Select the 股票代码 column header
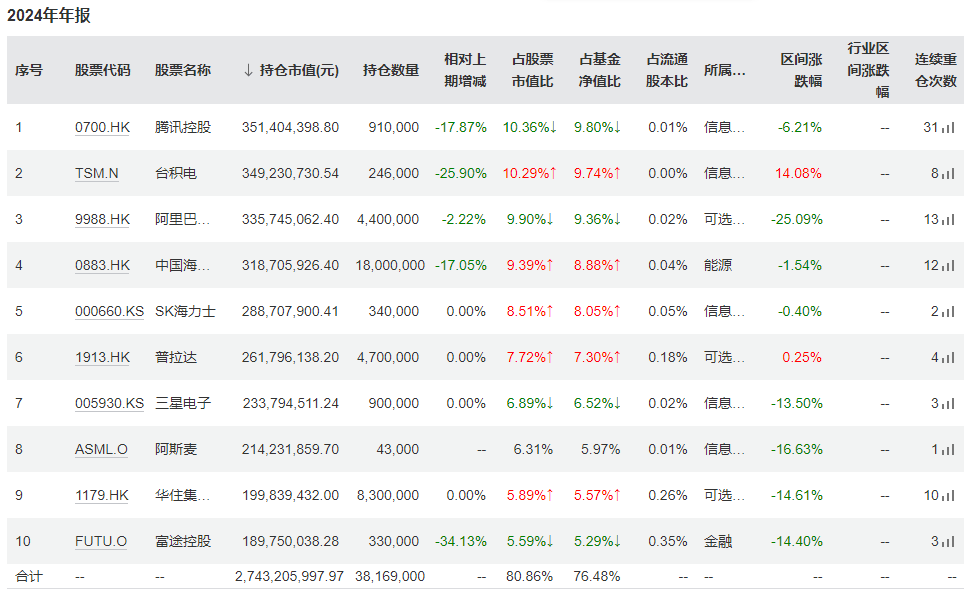964x589 pixels. (x=103, y=70)
